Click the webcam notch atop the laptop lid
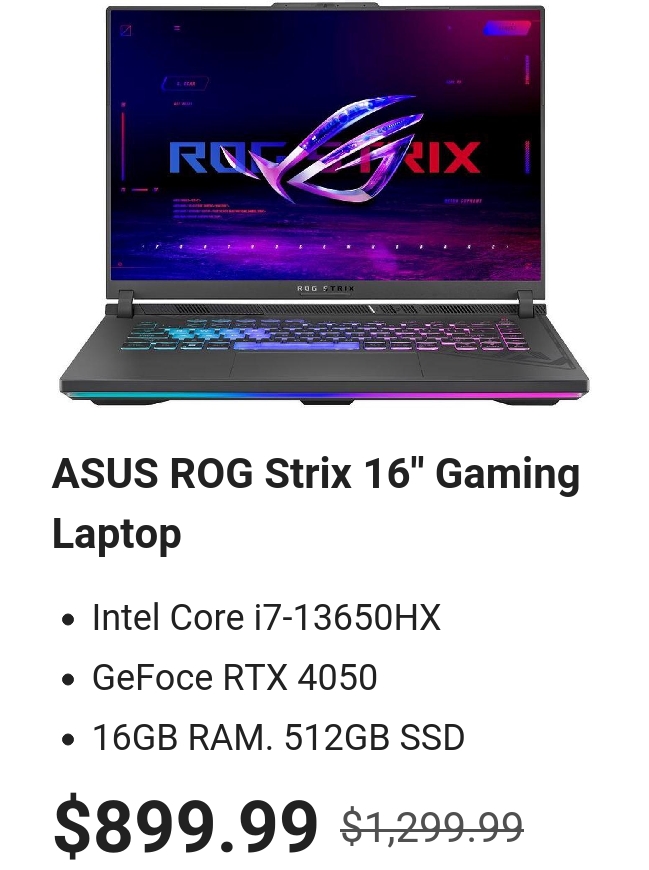649x870 pixels. 325,5
